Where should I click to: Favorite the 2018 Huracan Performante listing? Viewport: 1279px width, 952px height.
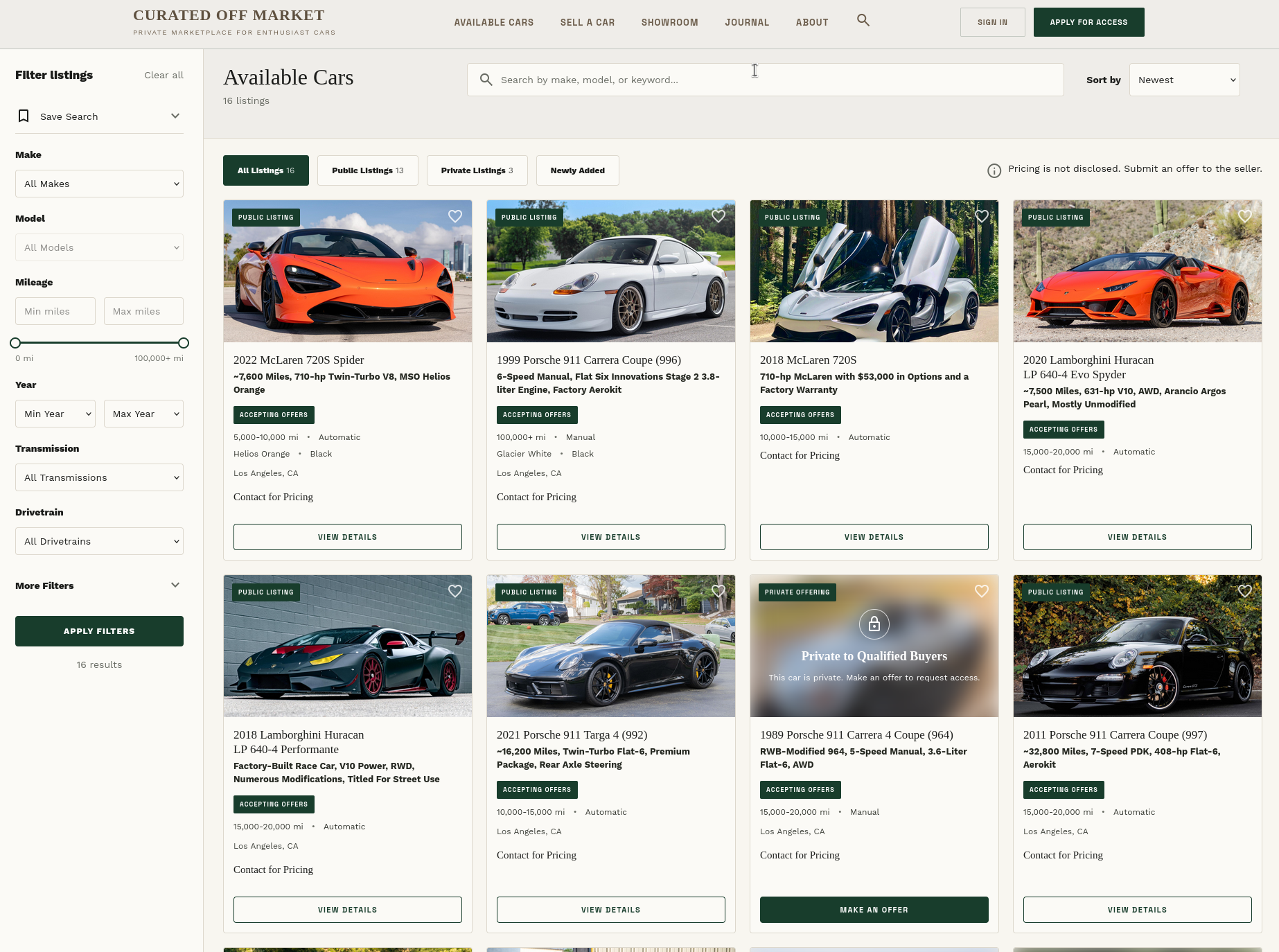point(455,591)
